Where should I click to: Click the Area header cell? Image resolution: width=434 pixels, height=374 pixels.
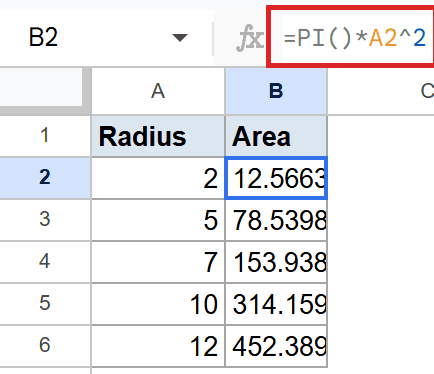(x=276, y=136)
